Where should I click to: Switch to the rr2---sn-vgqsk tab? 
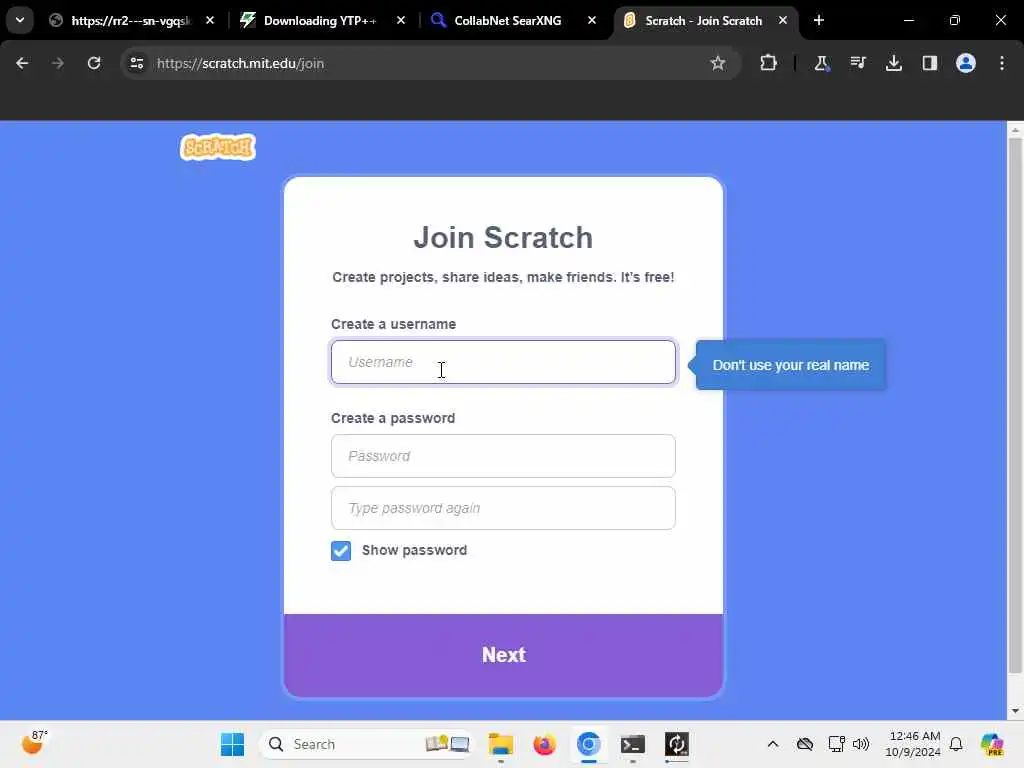(131, 21)
